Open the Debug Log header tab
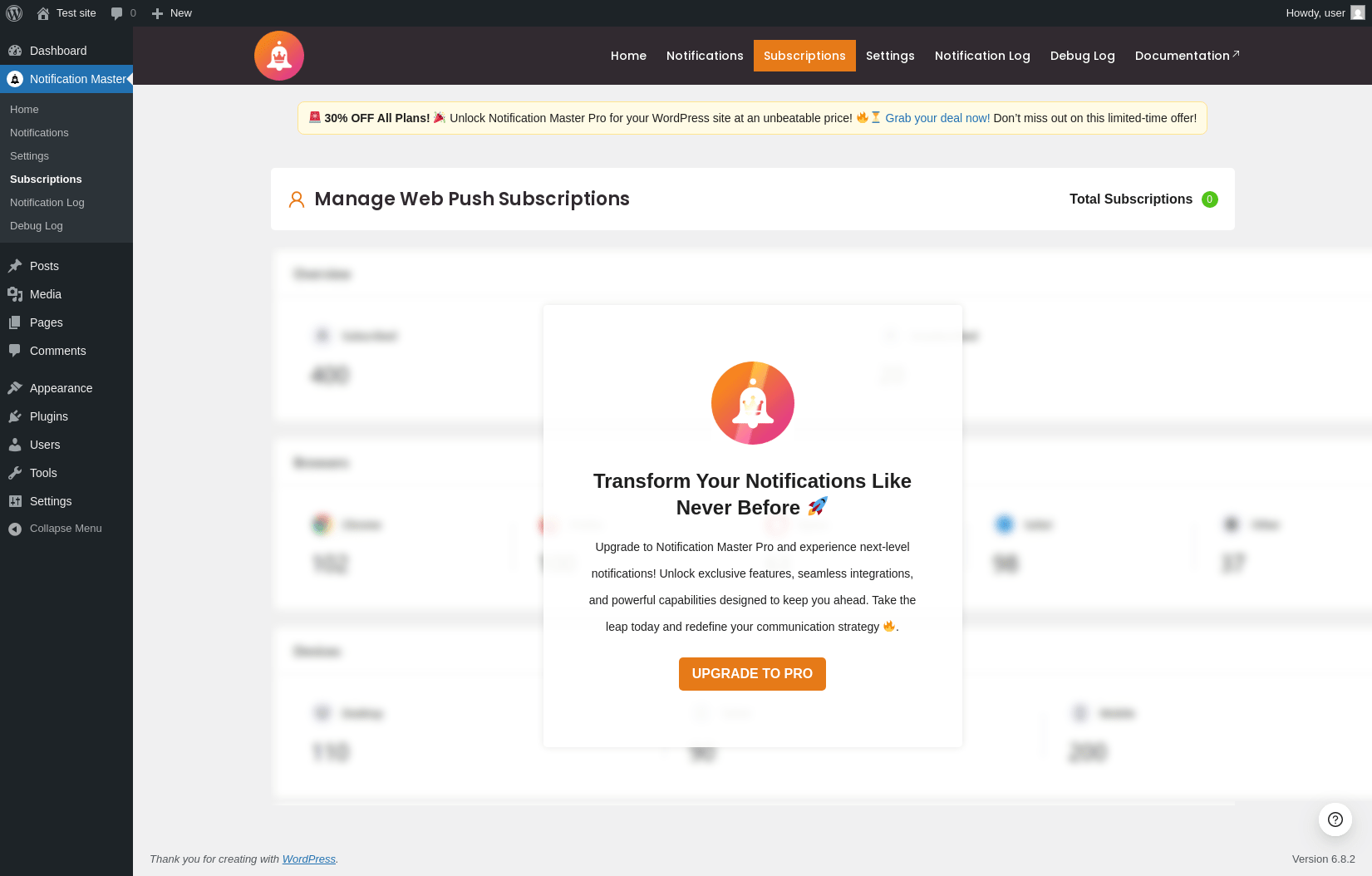This screenshot has width=1372, height=876. click(1083, 56)
